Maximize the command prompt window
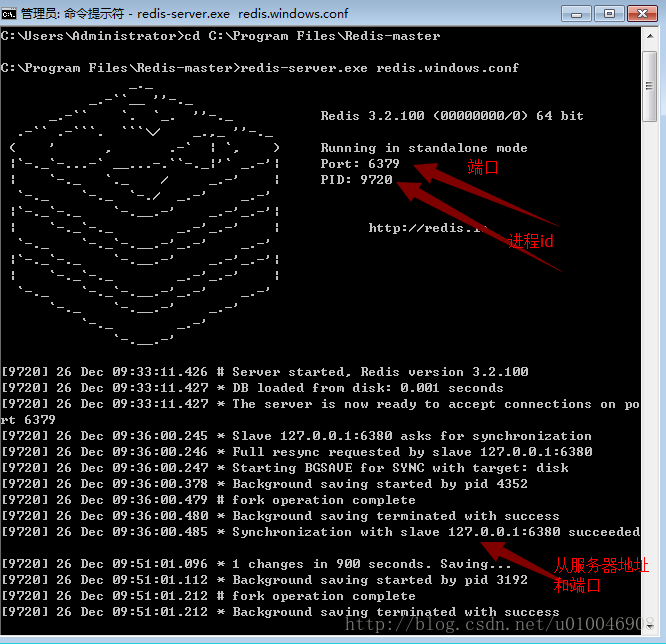Image resolution: width=666 pixels, height=644 pixels. (x=609, y=14)
